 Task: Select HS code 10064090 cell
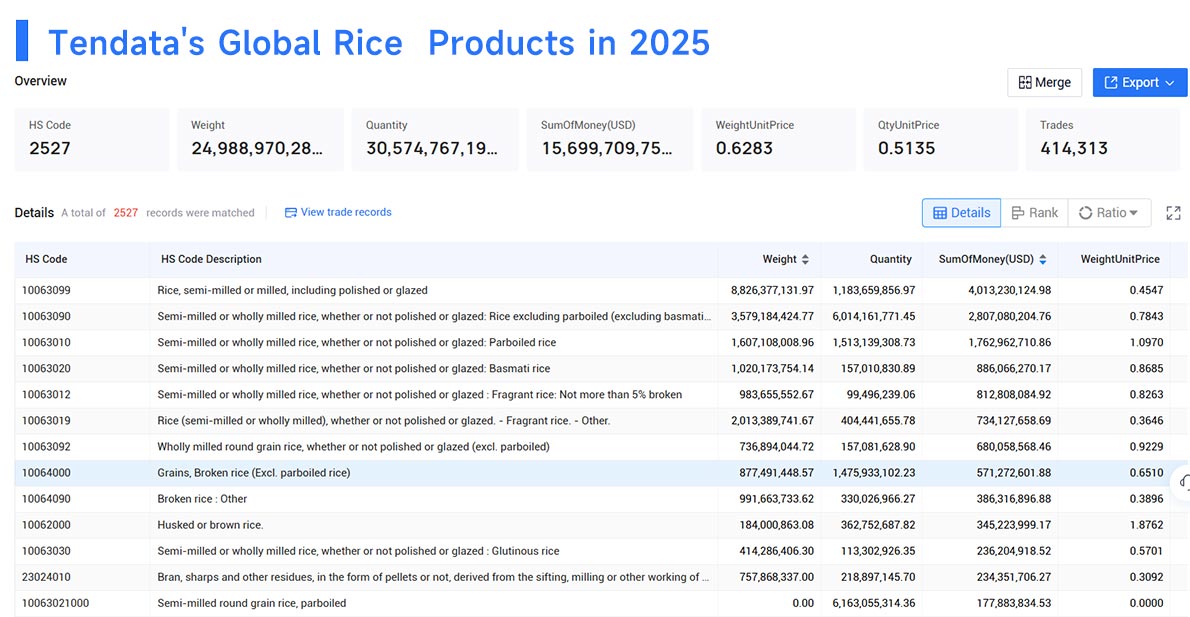click(46, 499)
